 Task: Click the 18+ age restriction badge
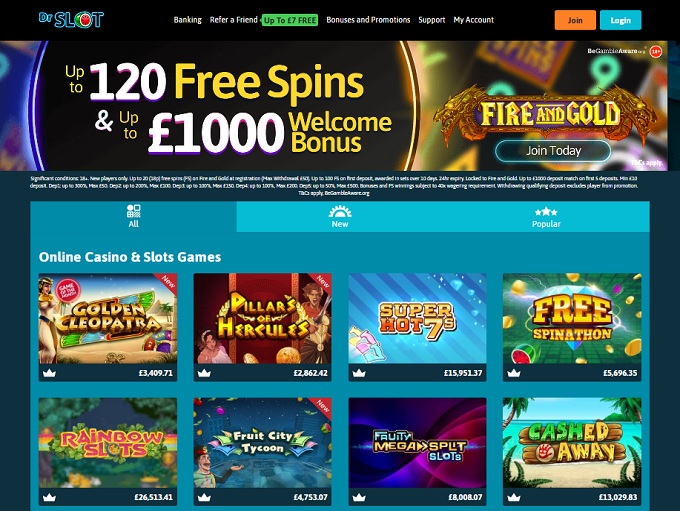656,52
